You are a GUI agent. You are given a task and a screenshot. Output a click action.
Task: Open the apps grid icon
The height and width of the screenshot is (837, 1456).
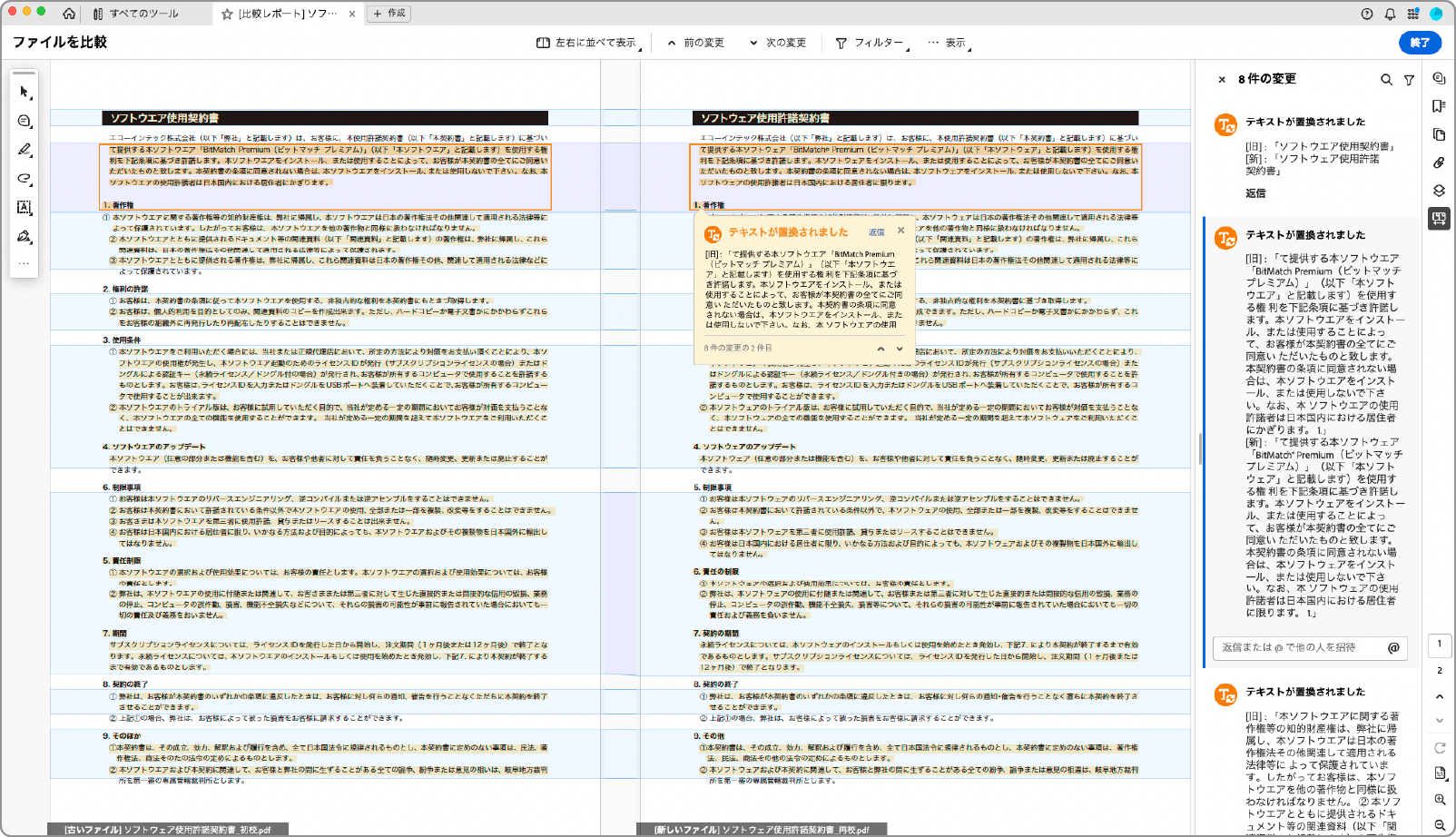(1412, 14)
